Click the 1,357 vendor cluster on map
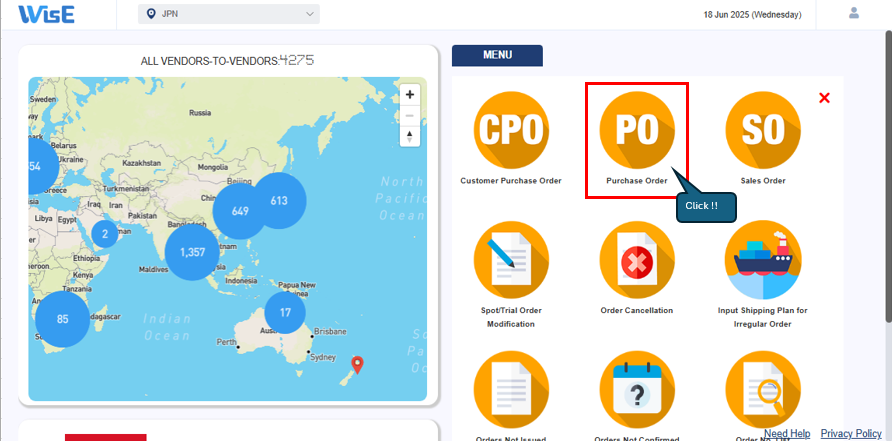Screen dimensions: 892x441 coord(192,252)
